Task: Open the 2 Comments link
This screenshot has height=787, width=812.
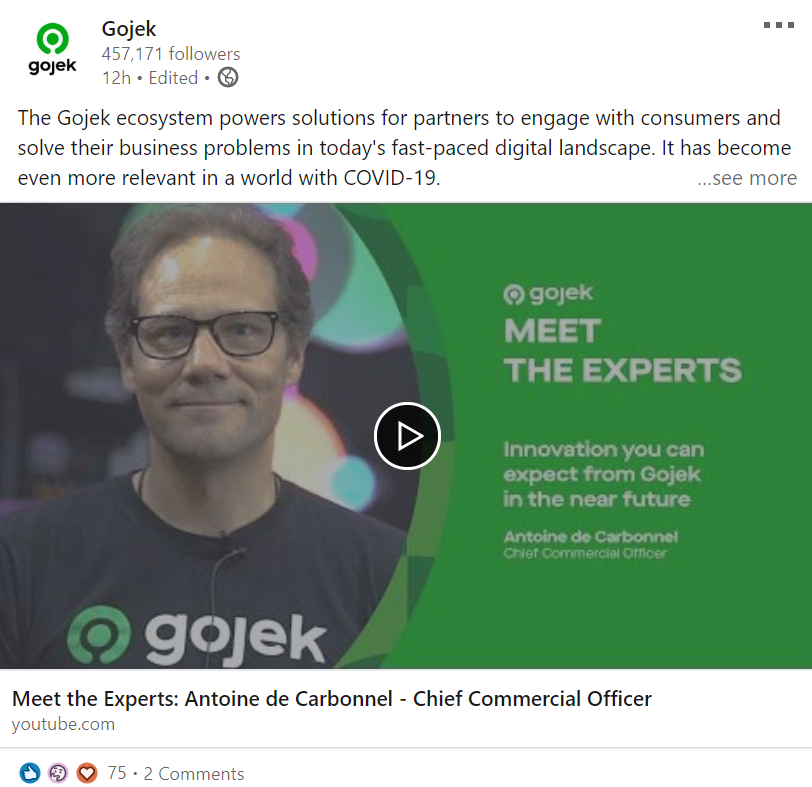Action: tap(194, 774)
